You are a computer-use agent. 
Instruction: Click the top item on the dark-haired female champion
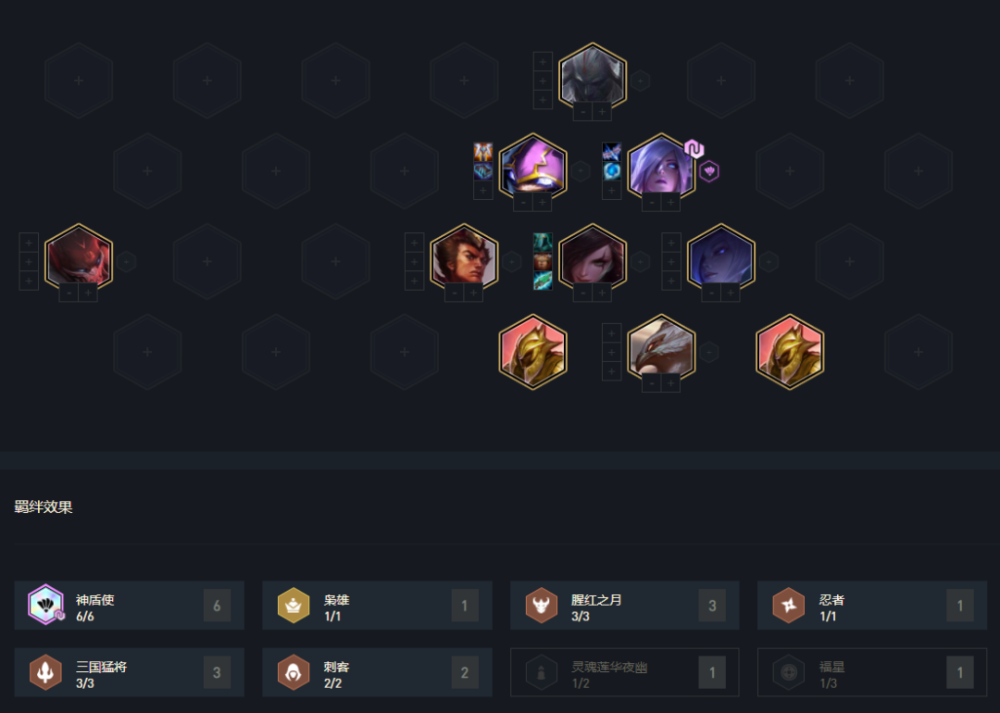point(542,242)
